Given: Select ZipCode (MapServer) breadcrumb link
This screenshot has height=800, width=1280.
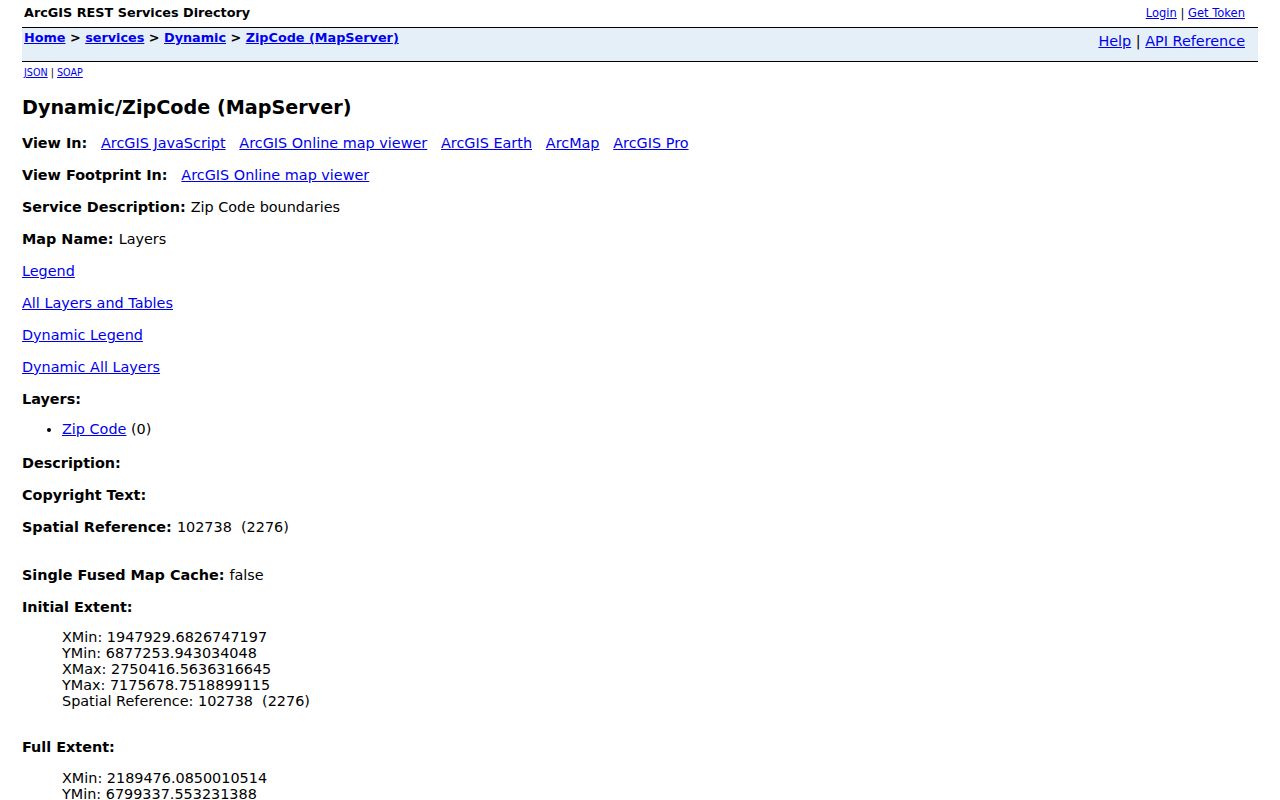Looking at the screenshot, I should point(322,38).
